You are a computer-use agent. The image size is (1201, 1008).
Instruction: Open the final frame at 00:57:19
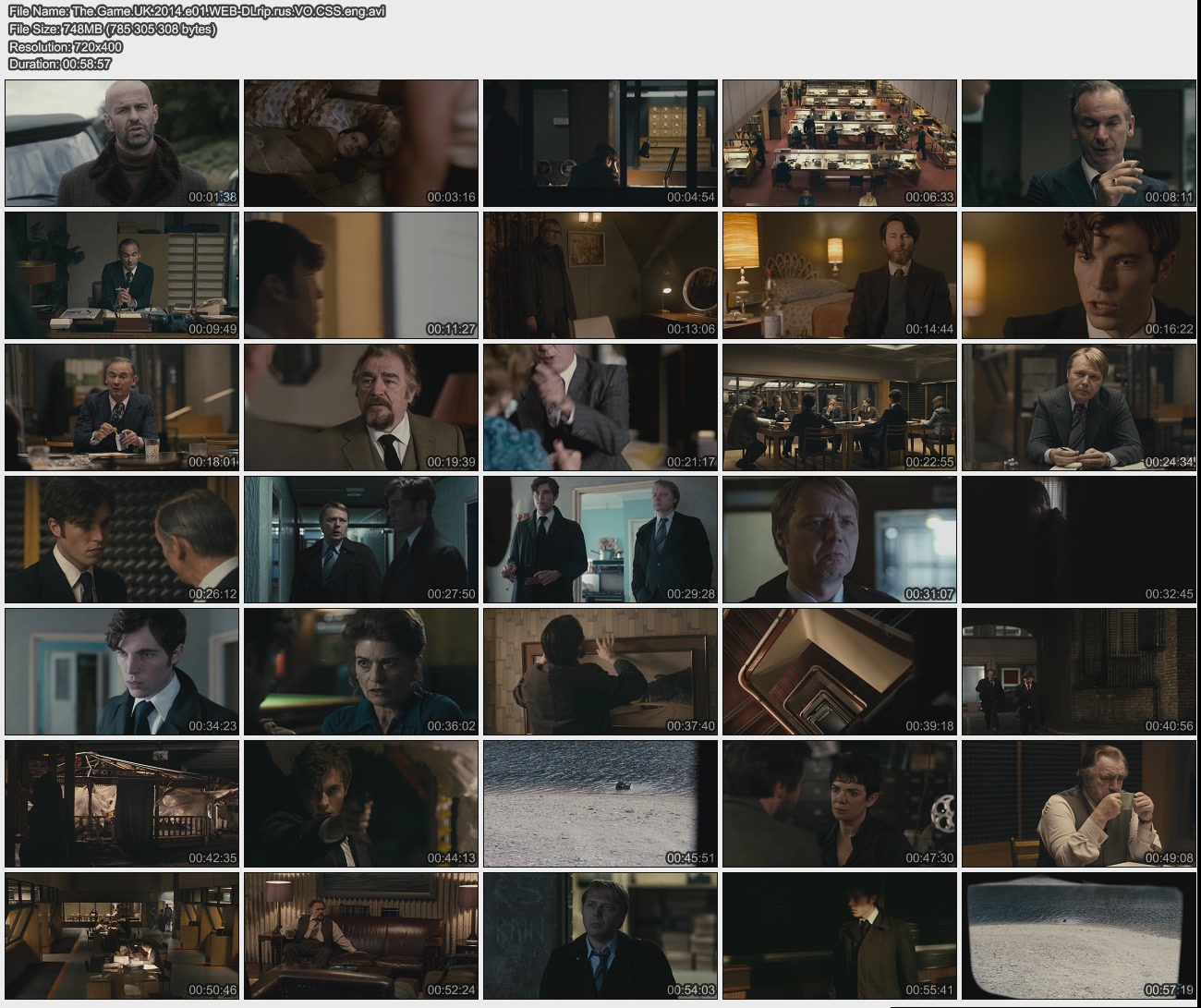(x=1078, y=936)
